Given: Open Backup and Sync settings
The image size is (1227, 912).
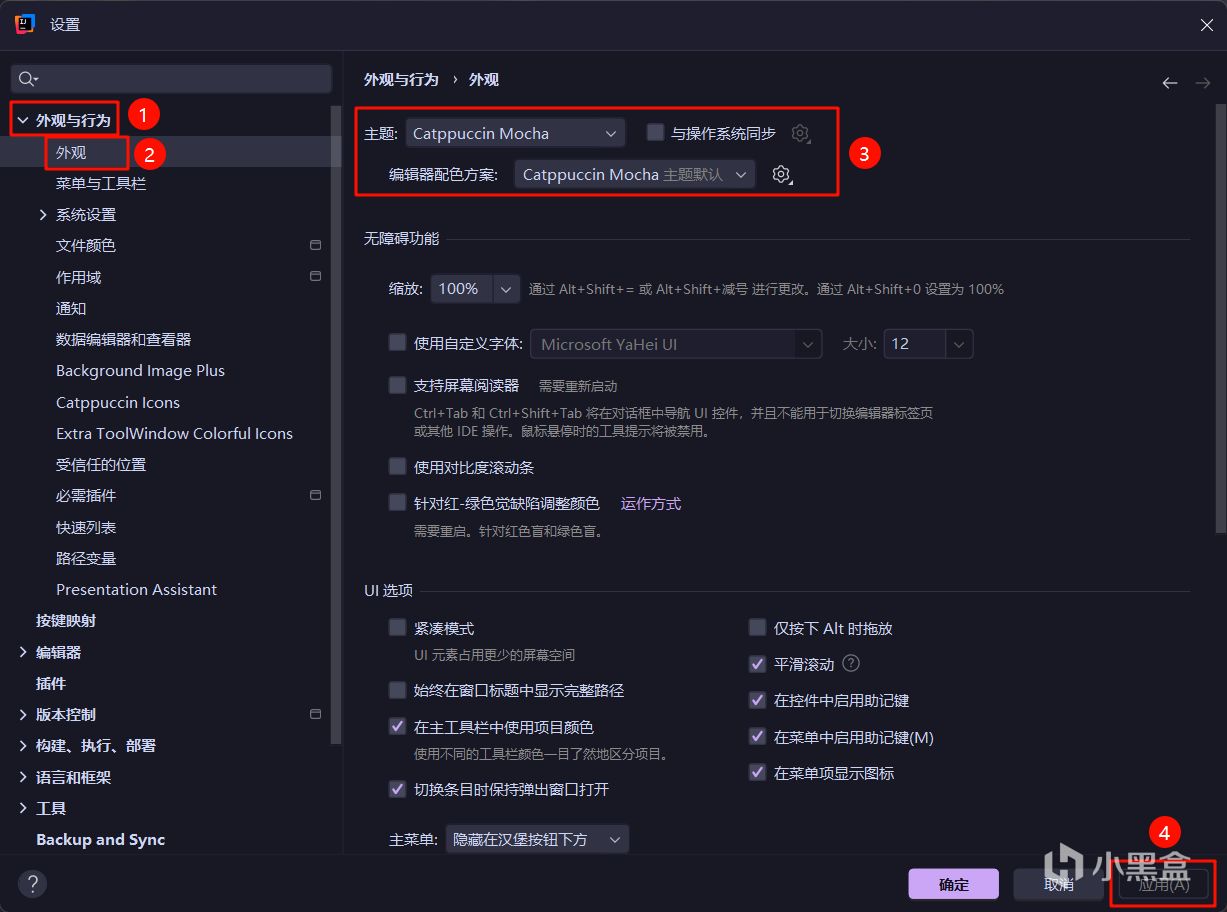Looking at the screenshot, I should click(100, 839).
